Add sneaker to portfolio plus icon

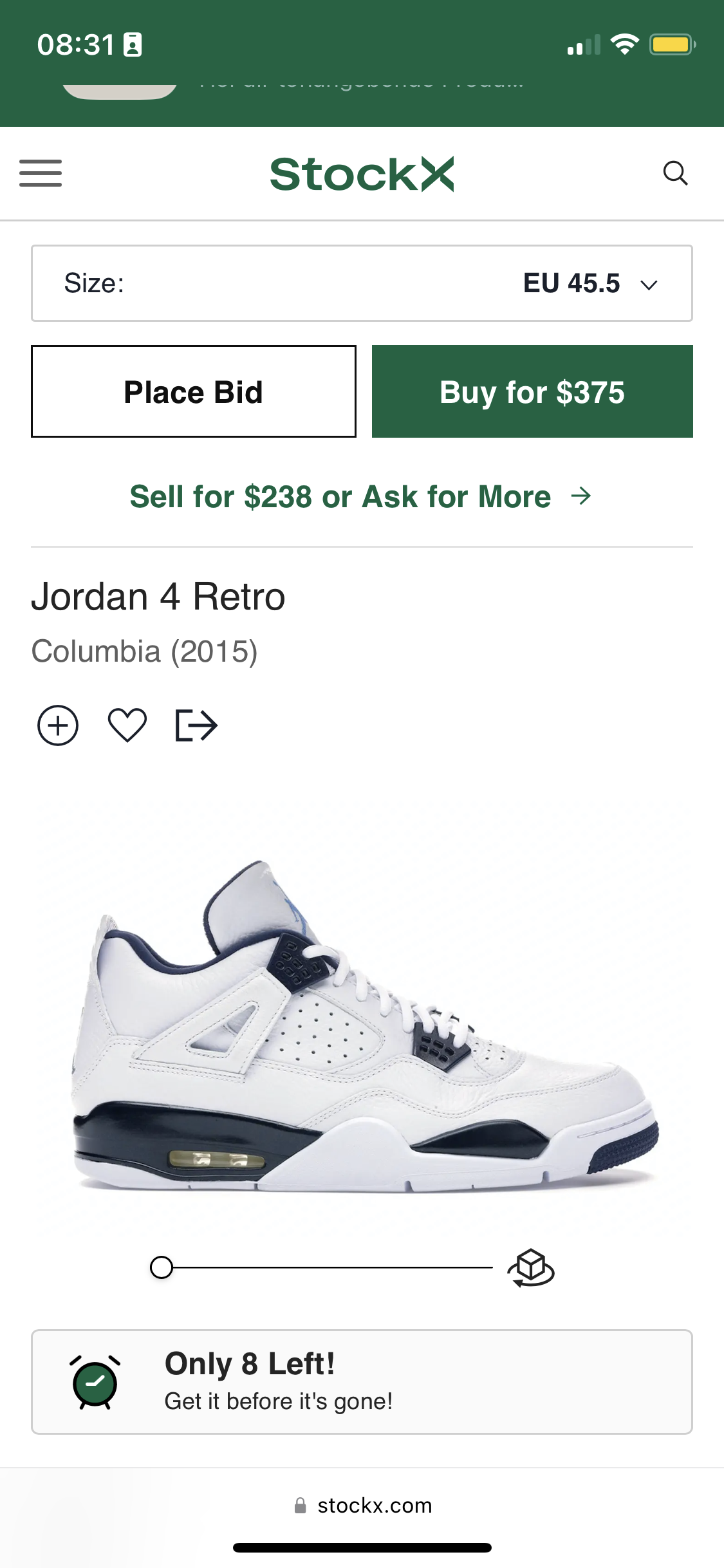[x=58, y=725]
